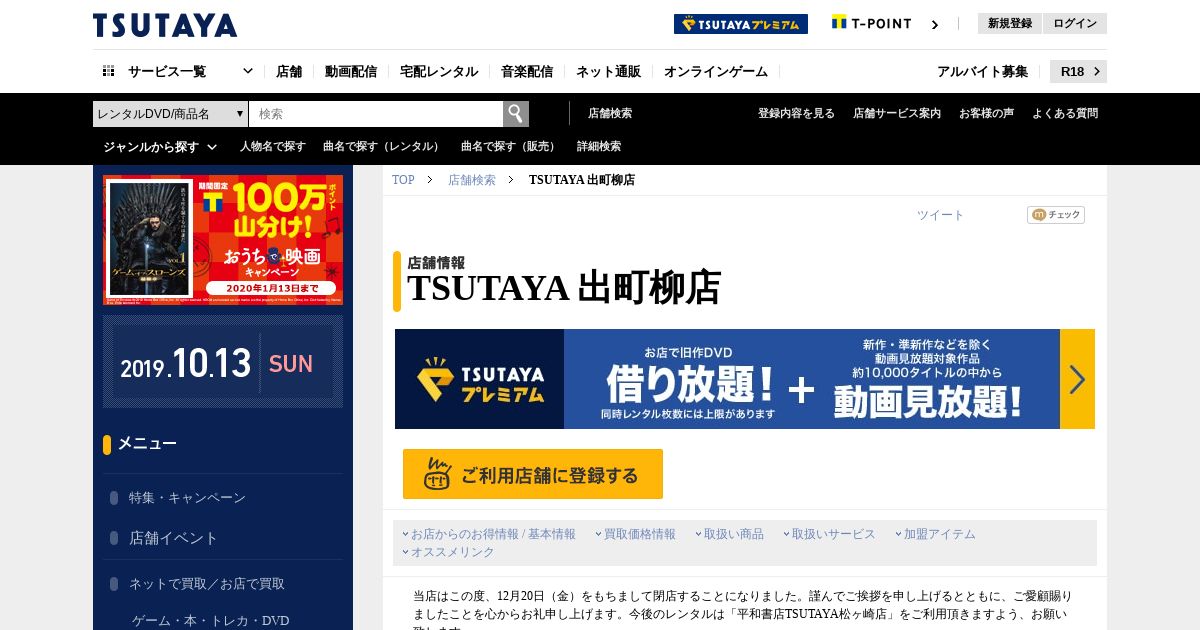Open 特集・キャンペーン sidebar item

pyautogui.click(x=187, y=497)
